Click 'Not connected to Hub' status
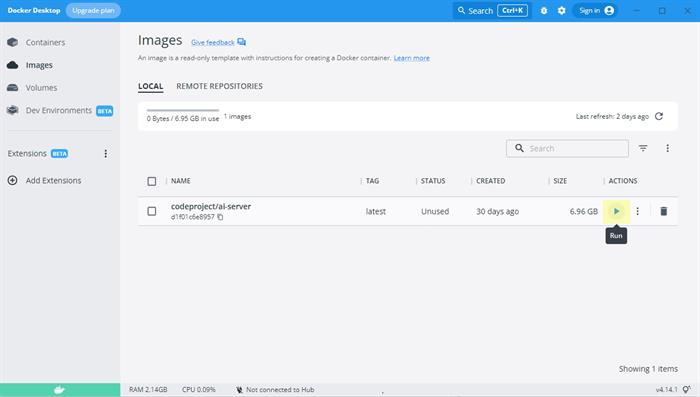Screen dimensions: 700x397 tap(275, 390)
